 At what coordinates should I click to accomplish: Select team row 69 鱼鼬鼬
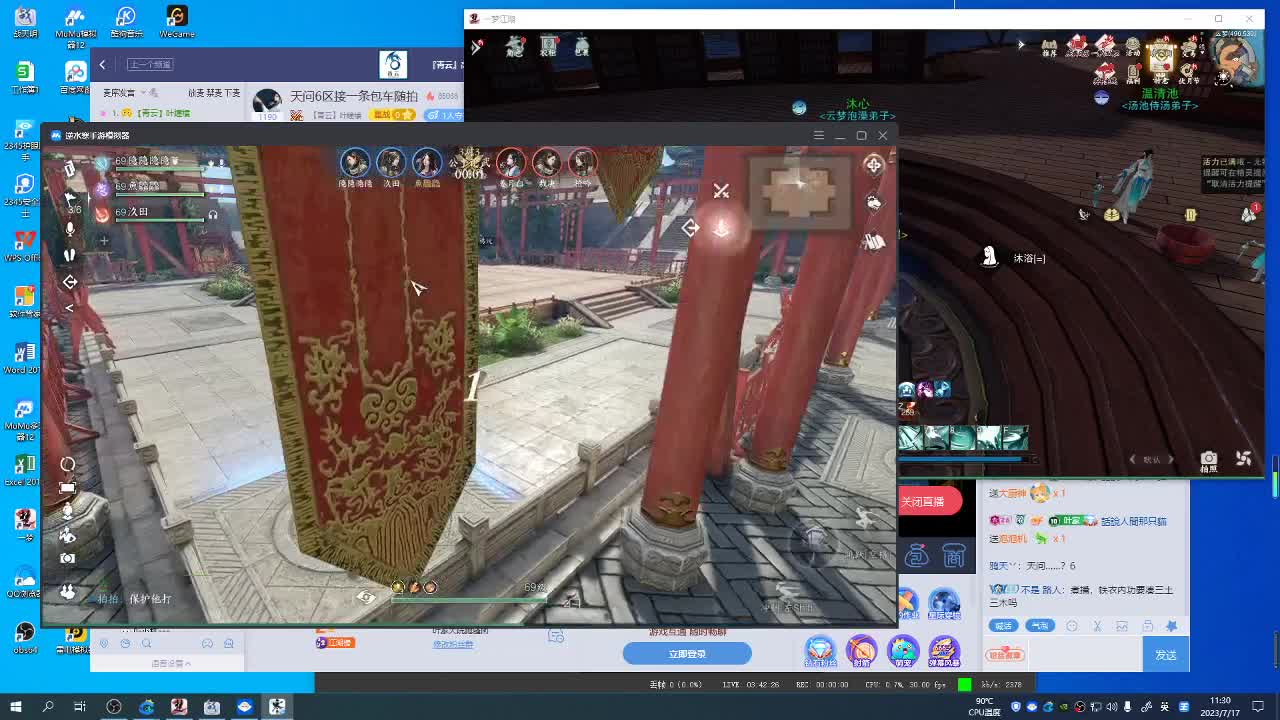(150, 187)
